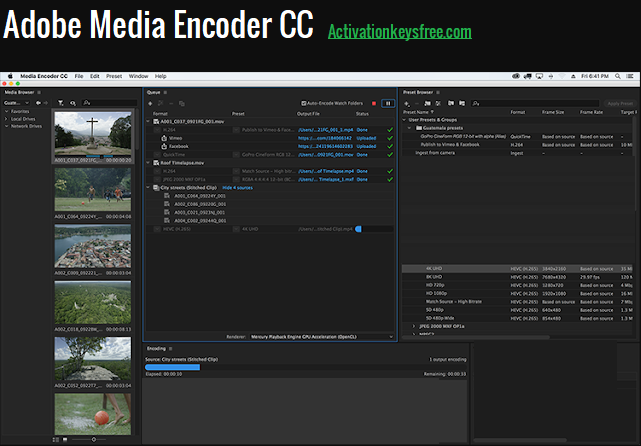
Task: Open the Preset menu
Action: pyautogui.click(x=114, y=76)
